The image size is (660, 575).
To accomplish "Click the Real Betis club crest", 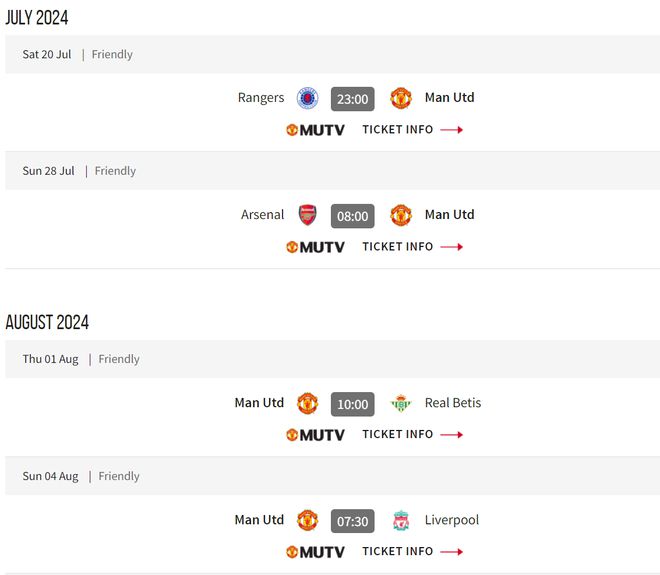I will (x=401, y=403).
